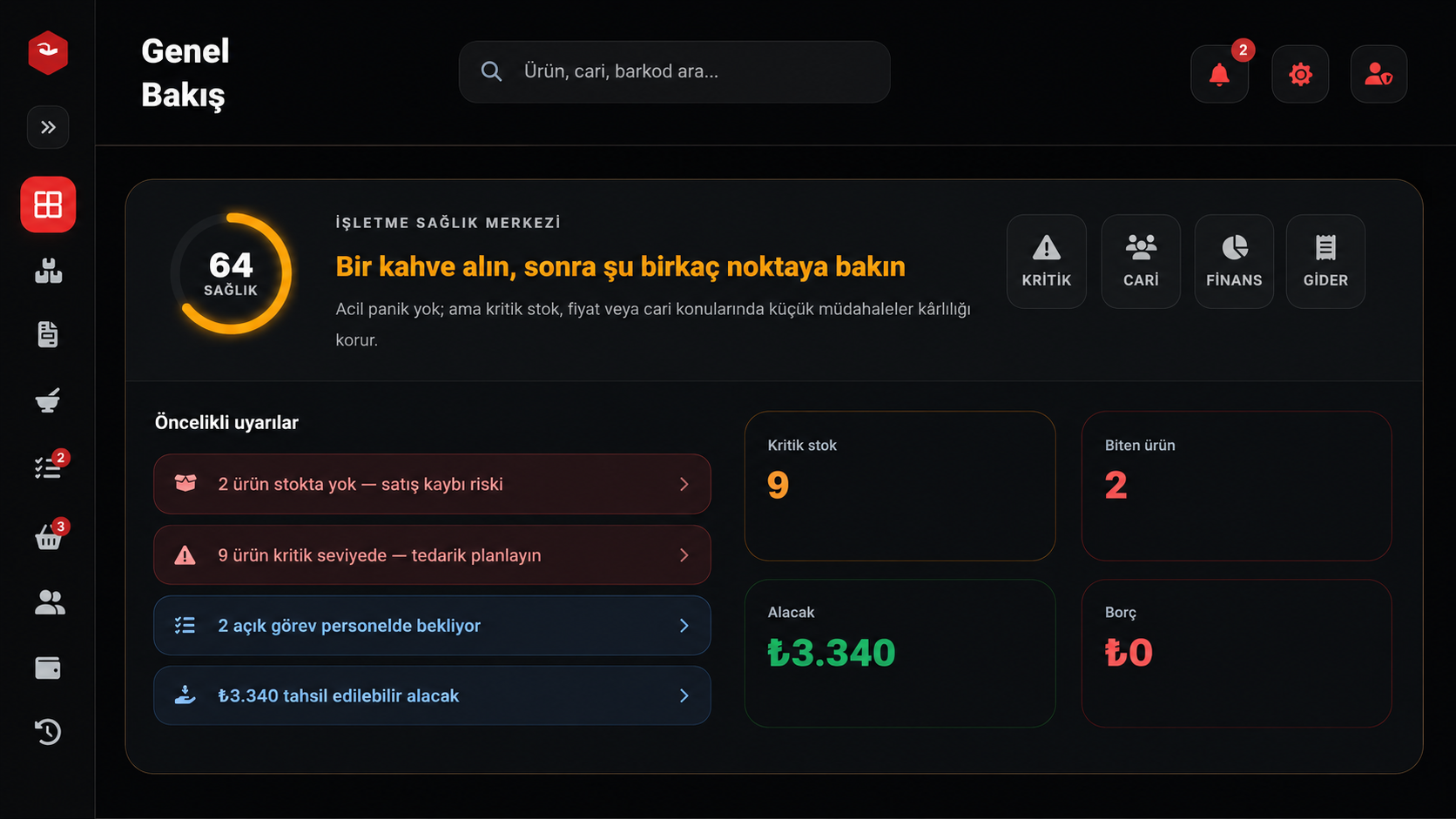The width and height of the screenshot is (1456, 819).
Task: Open the customers people icon in sidebar
Action: [x=50, y=602]
